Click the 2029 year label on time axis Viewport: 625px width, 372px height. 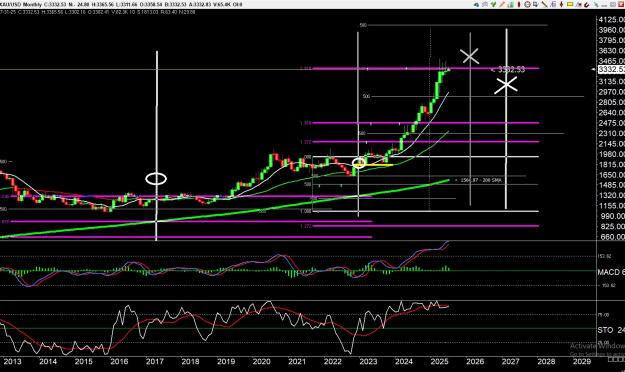[x=582, y=361]
